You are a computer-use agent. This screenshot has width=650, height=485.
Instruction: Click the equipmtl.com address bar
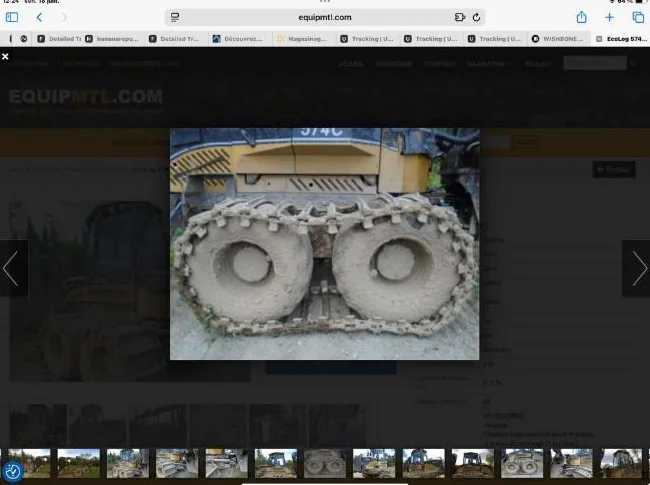point(325,17)
